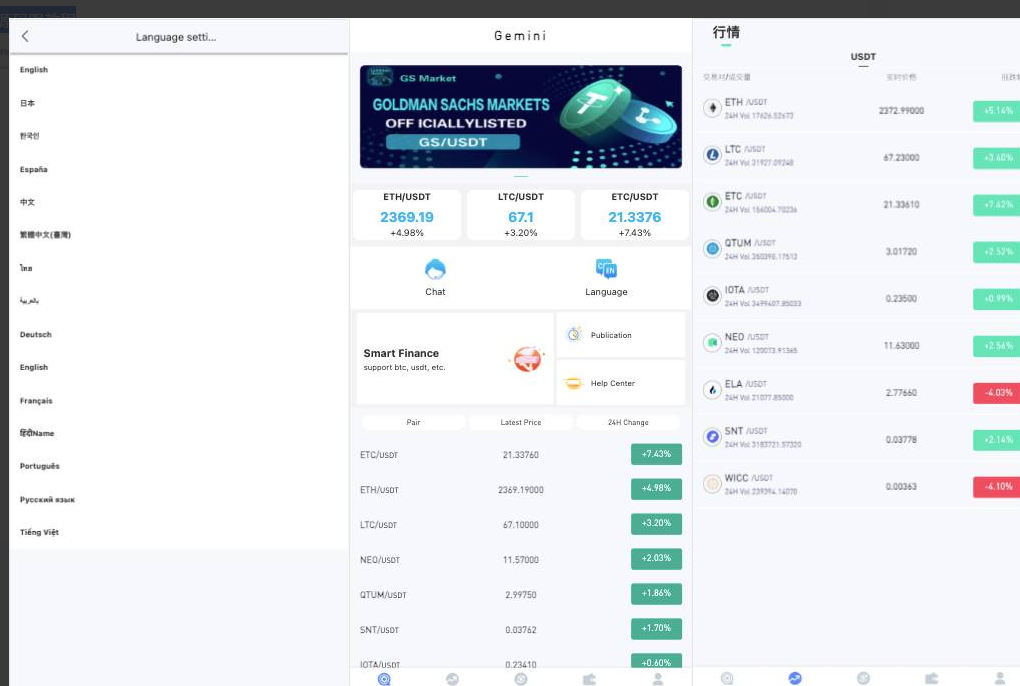
Task: Tap the assets wallet icon in Gemini bottom bar
Action: (x=589, y=679)
